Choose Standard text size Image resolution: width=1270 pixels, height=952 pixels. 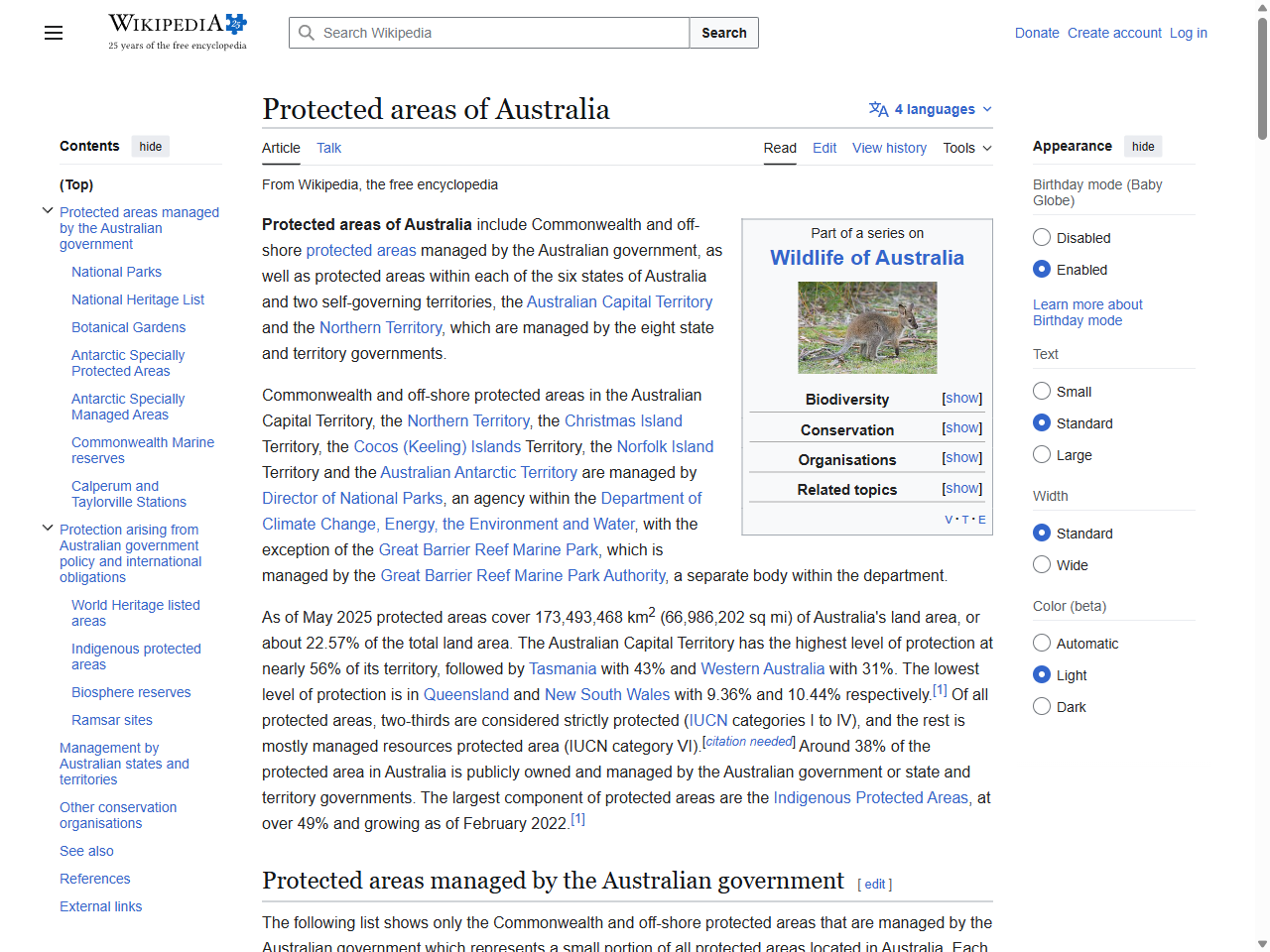(x=1042, y=422)
